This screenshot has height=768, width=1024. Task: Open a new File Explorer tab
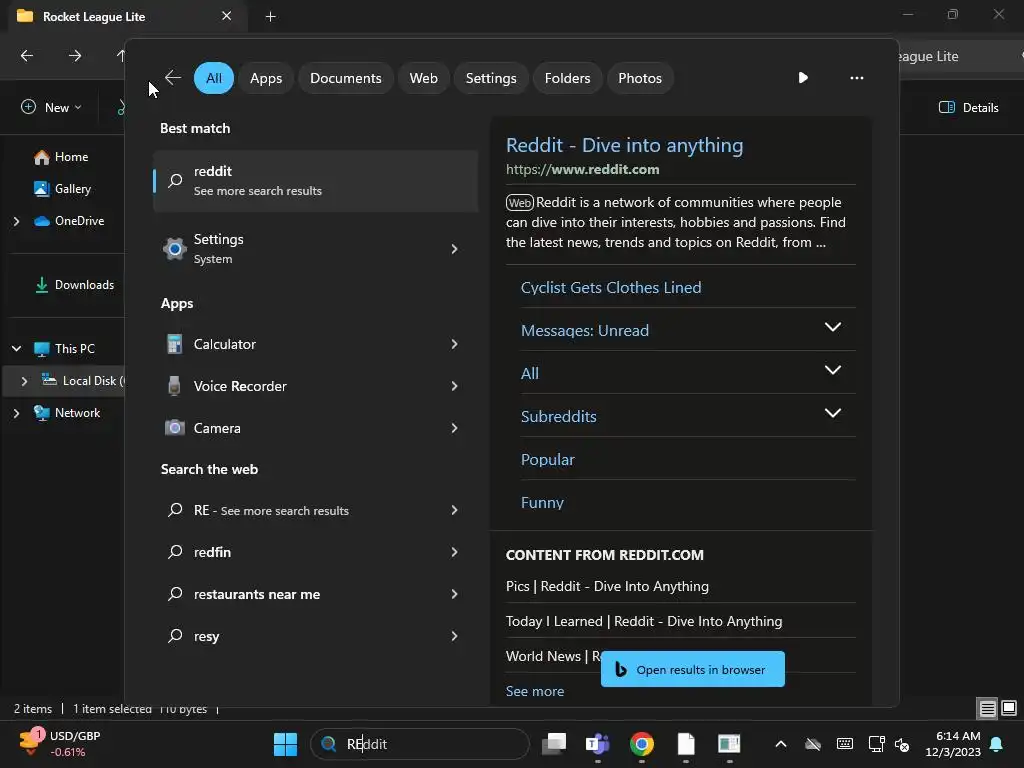pos(270,16)
